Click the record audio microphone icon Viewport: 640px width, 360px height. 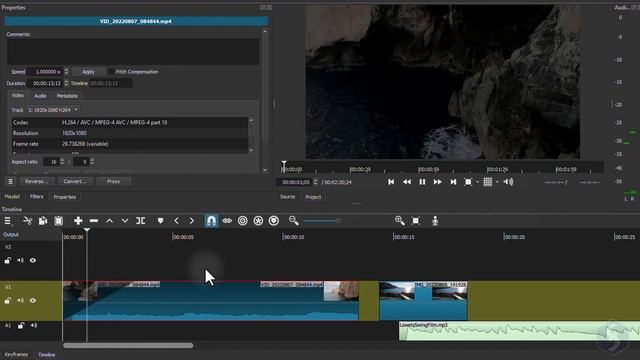[x=435, y=221]
